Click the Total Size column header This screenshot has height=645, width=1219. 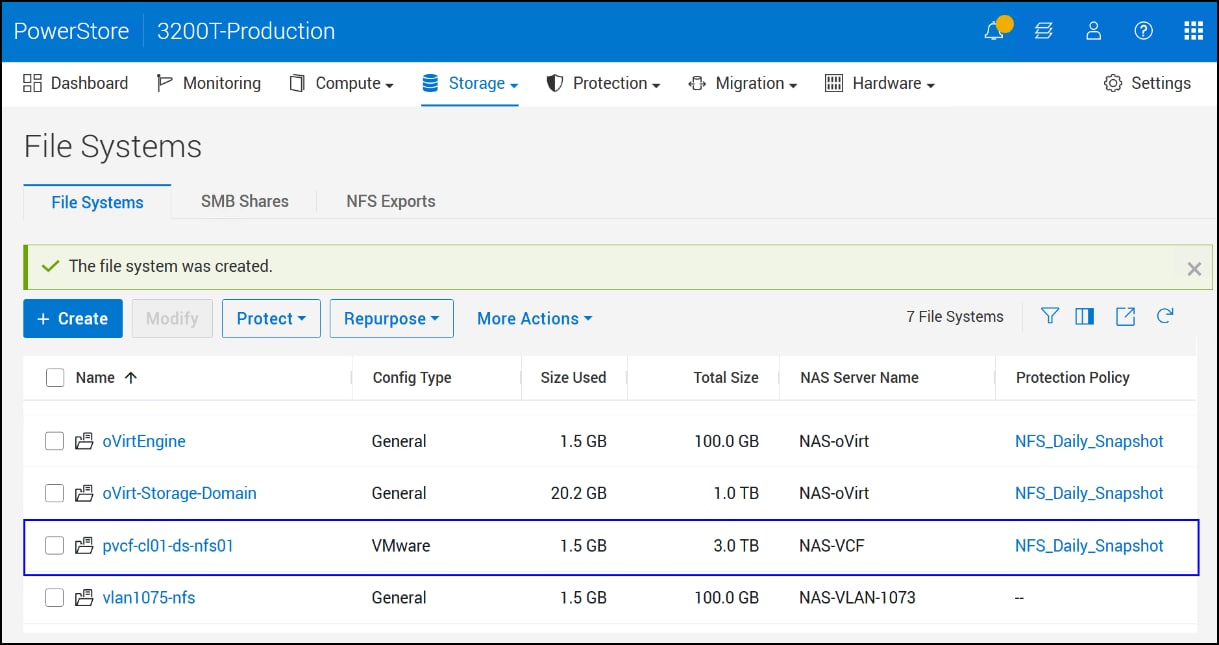point(726,377)
